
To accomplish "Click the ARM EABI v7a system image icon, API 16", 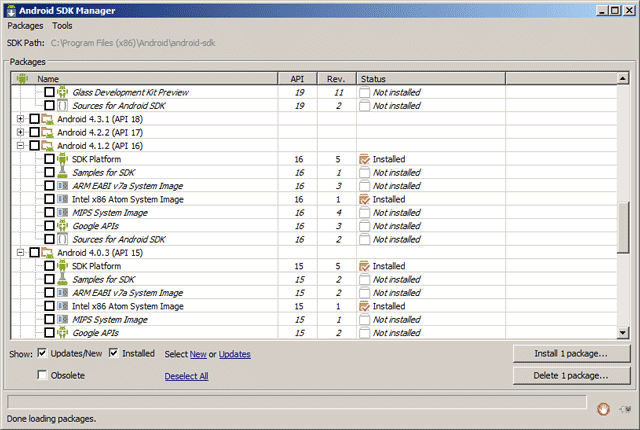I will click(62, 186).
